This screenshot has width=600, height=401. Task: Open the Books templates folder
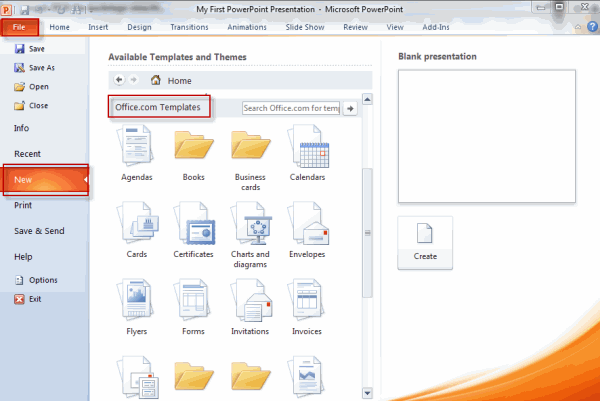pyautogui.click(x=194, y=153)
